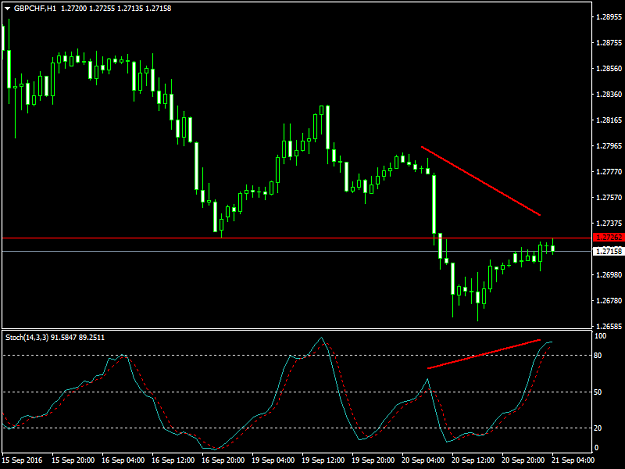
Task: Click the stochastic scale value 0
Action: (x=597, y=448)
